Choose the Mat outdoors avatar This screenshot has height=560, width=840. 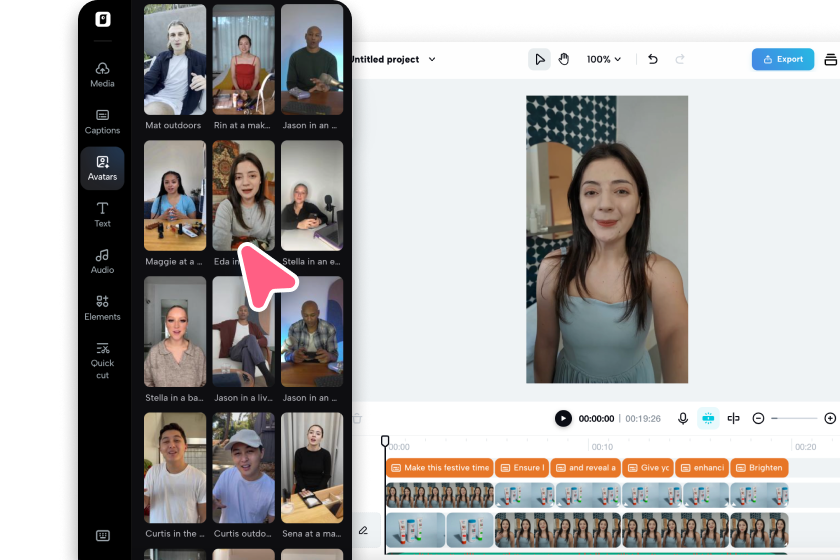175,59
